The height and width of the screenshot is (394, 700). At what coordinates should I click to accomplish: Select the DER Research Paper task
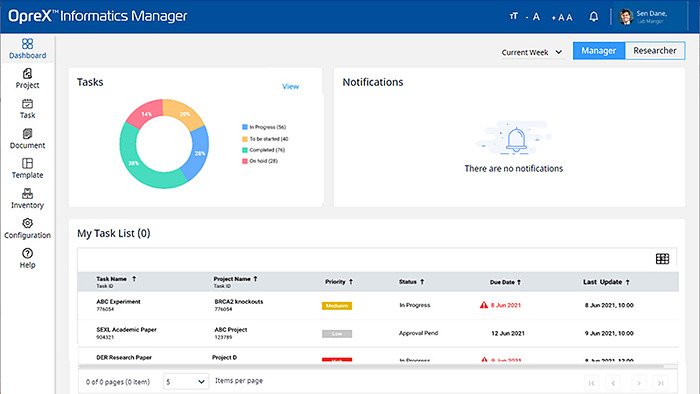pyautogui.click(x=124, y=357)
